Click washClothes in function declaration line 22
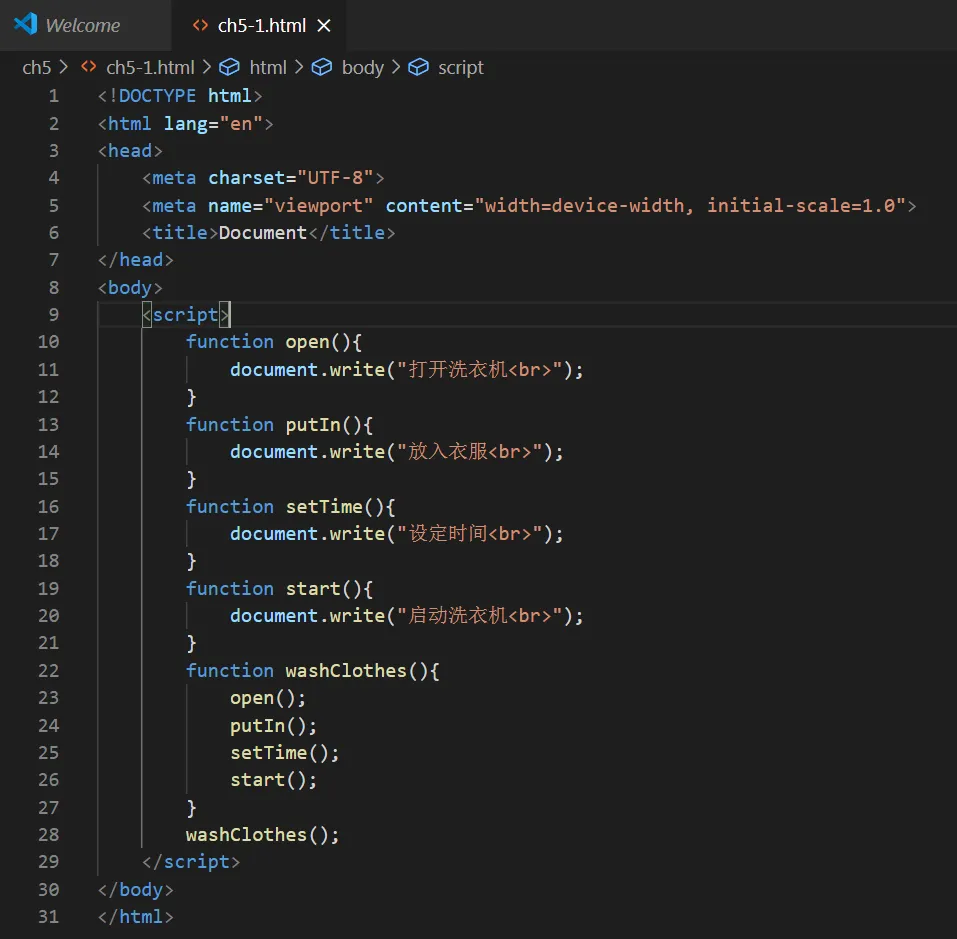The image size is (957, 939). (x=346, y=671)
